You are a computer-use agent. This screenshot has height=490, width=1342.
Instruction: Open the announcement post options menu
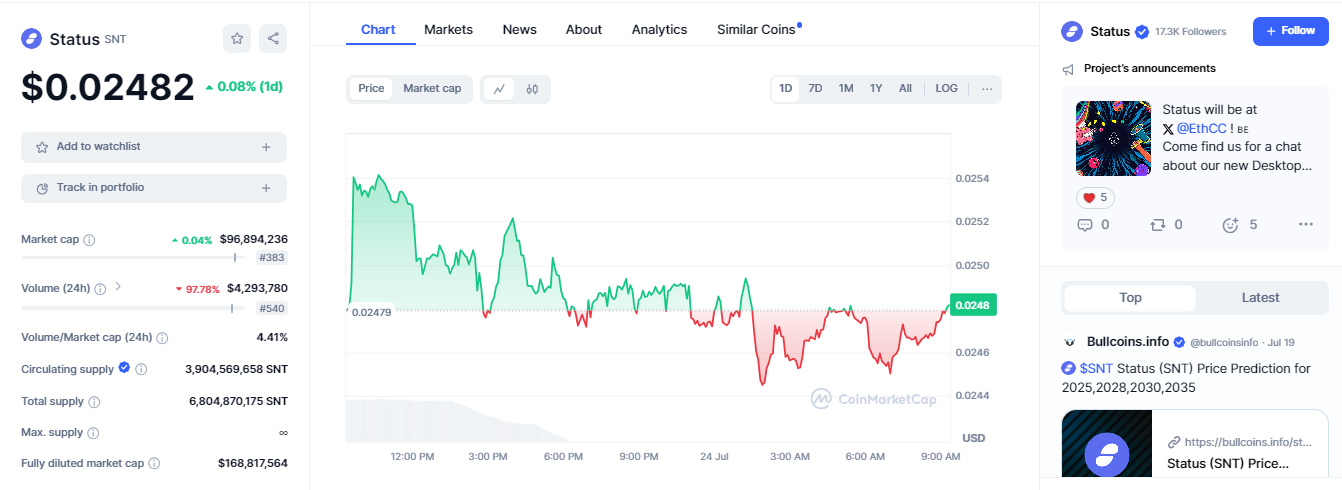pyautogui.click(x=1305, y=225)
